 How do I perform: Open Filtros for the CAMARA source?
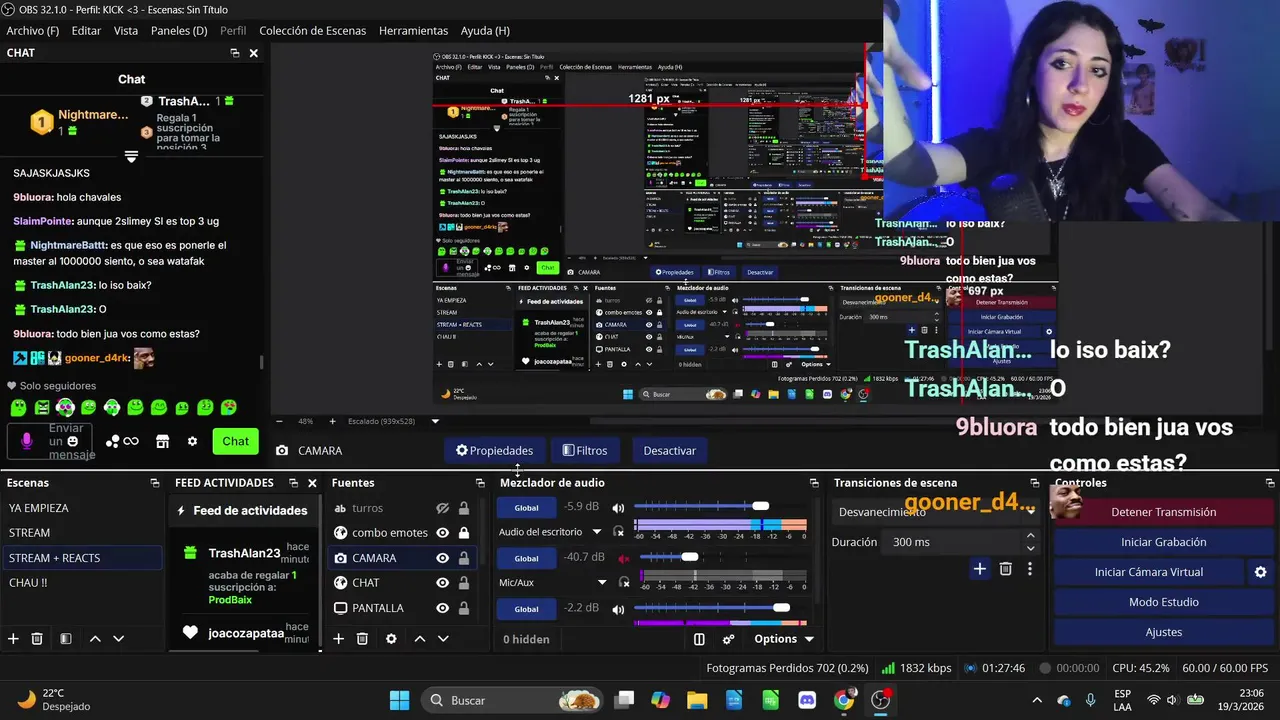585,451
